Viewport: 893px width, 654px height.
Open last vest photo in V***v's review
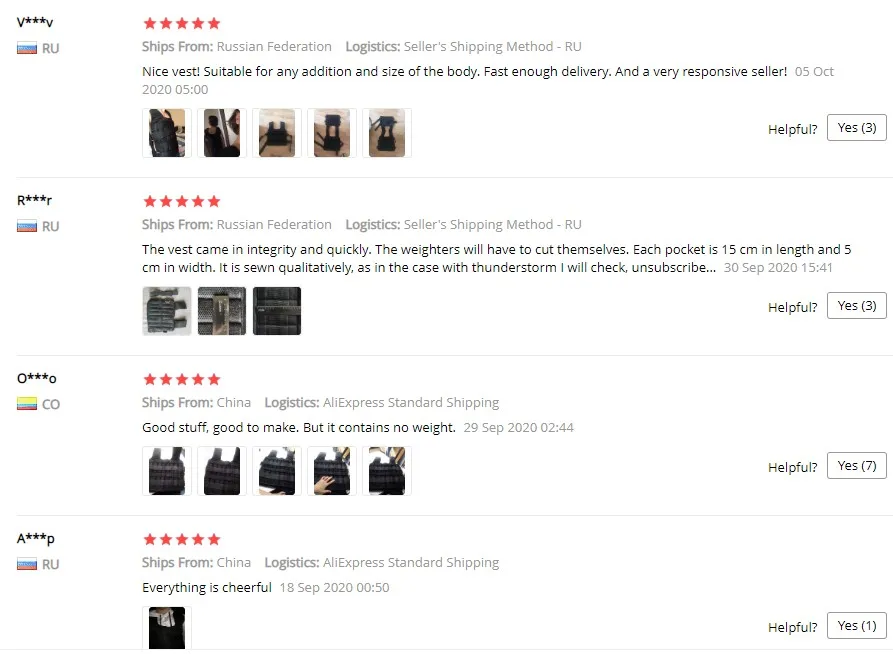tap(387, 133)
